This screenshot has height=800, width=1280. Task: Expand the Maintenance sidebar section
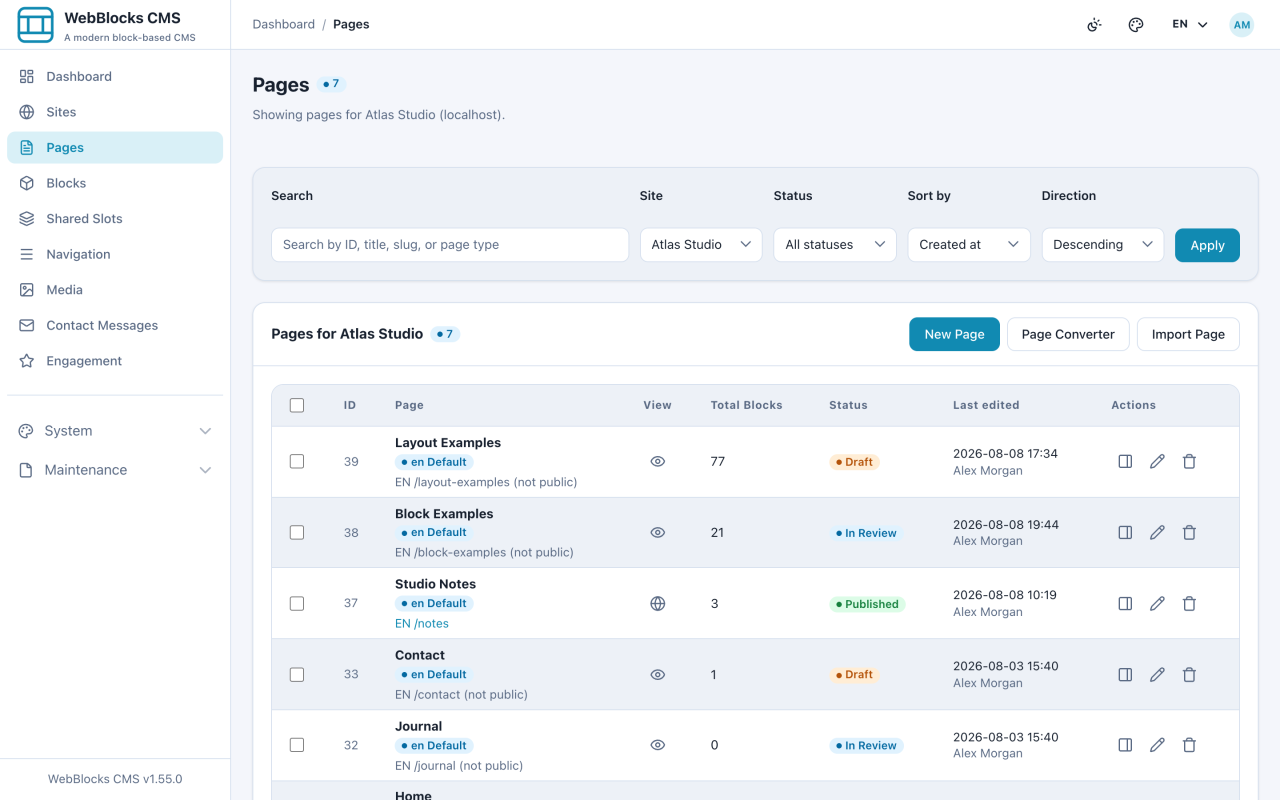tap(115, 470)
